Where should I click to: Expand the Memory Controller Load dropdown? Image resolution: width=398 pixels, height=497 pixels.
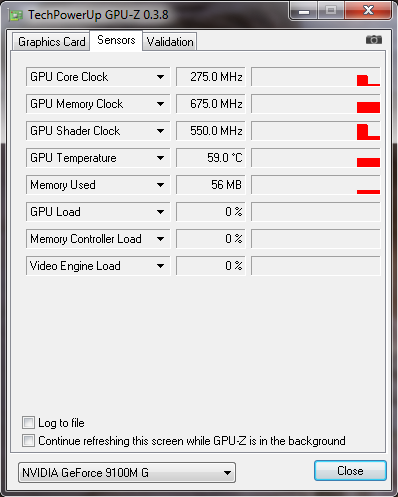pyautogui.click(x=160, y=239)
